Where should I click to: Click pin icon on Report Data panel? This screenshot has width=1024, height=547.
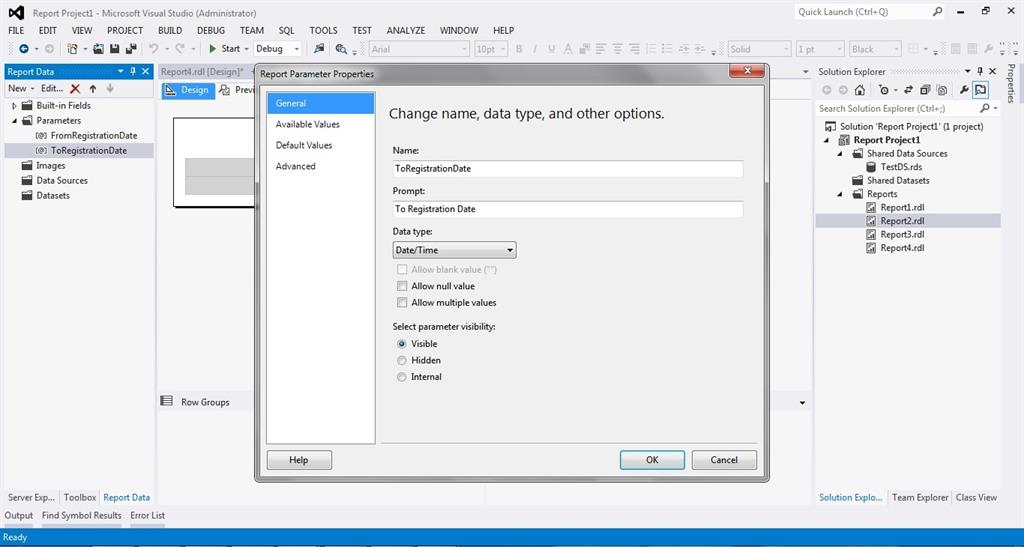point(133,72)
